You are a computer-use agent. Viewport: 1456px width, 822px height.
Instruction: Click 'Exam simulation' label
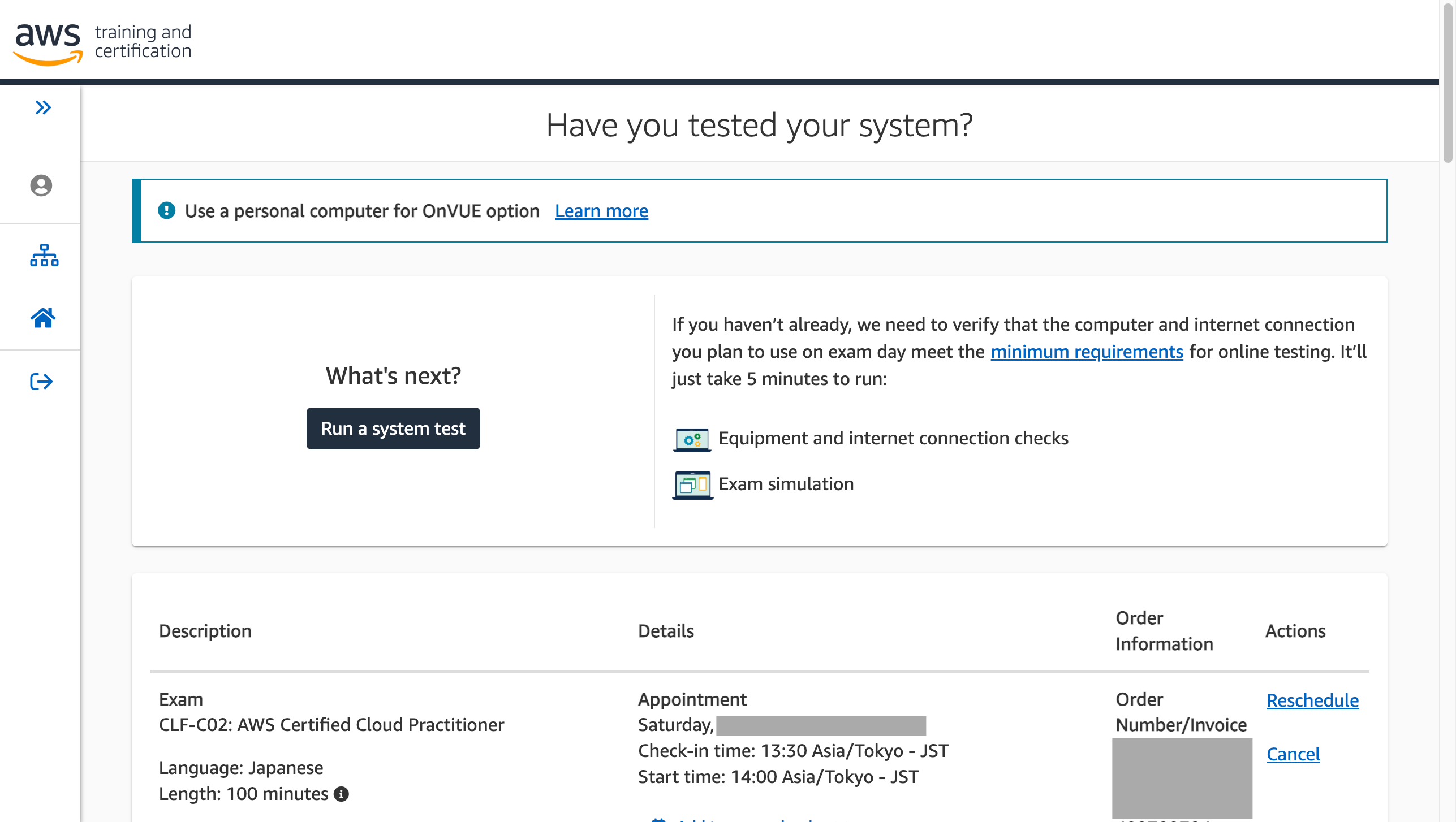(x=786, y=484)
